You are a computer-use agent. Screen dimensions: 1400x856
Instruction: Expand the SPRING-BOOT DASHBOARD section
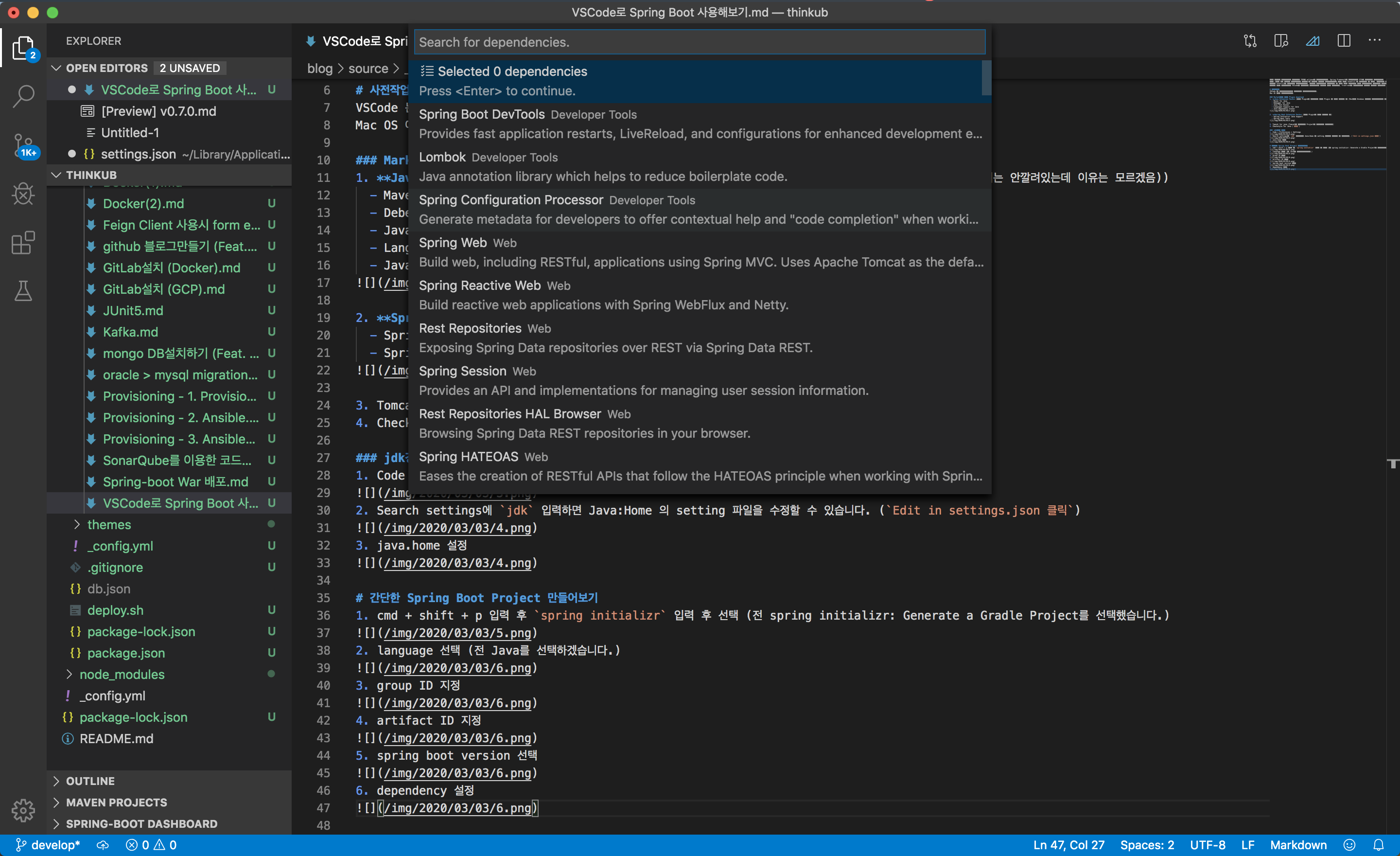click(x=169, y=824)
